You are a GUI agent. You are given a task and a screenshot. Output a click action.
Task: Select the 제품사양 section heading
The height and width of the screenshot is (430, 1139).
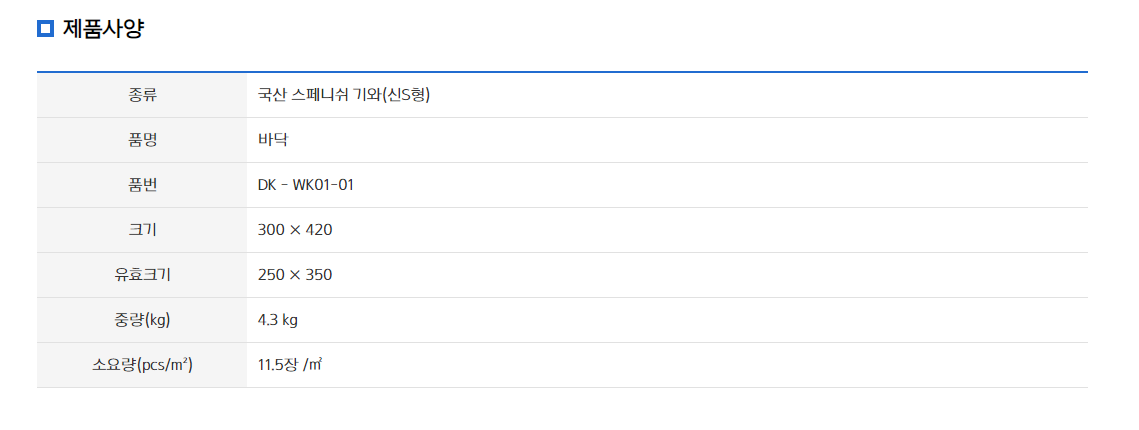(103, 29)
